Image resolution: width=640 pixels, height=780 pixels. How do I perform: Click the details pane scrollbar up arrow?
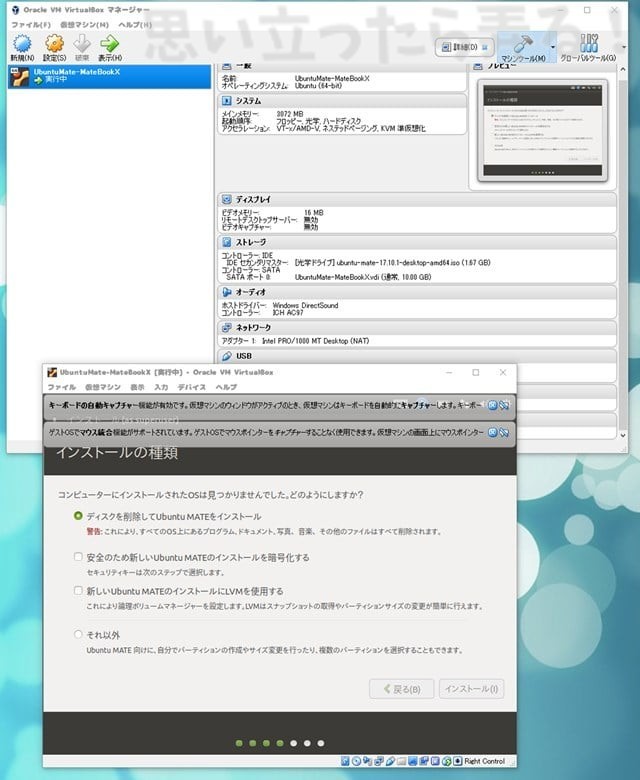(x=623, y=70)
